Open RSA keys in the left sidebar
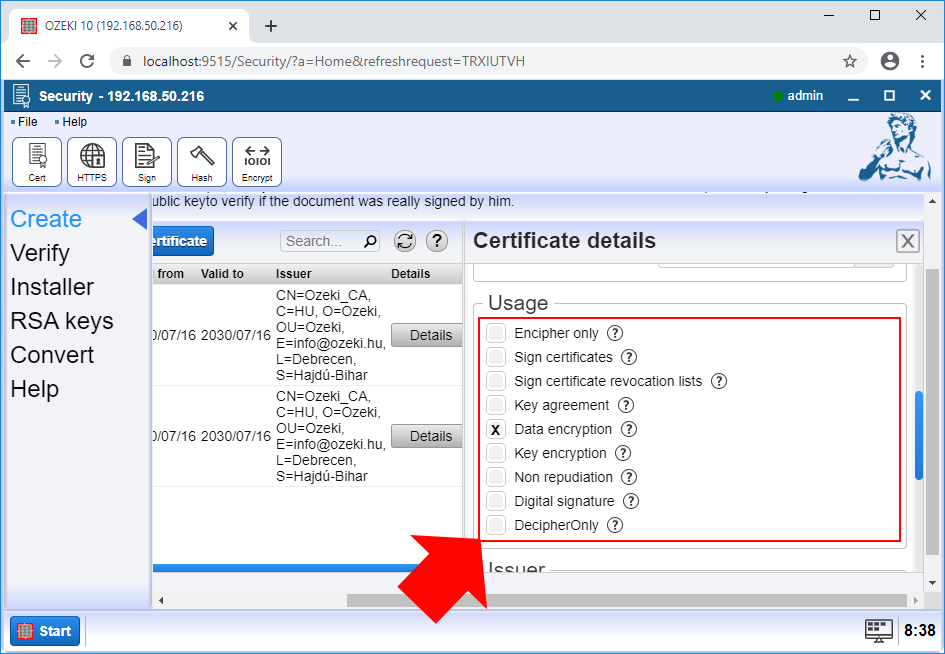 click(x=61, y=321)
